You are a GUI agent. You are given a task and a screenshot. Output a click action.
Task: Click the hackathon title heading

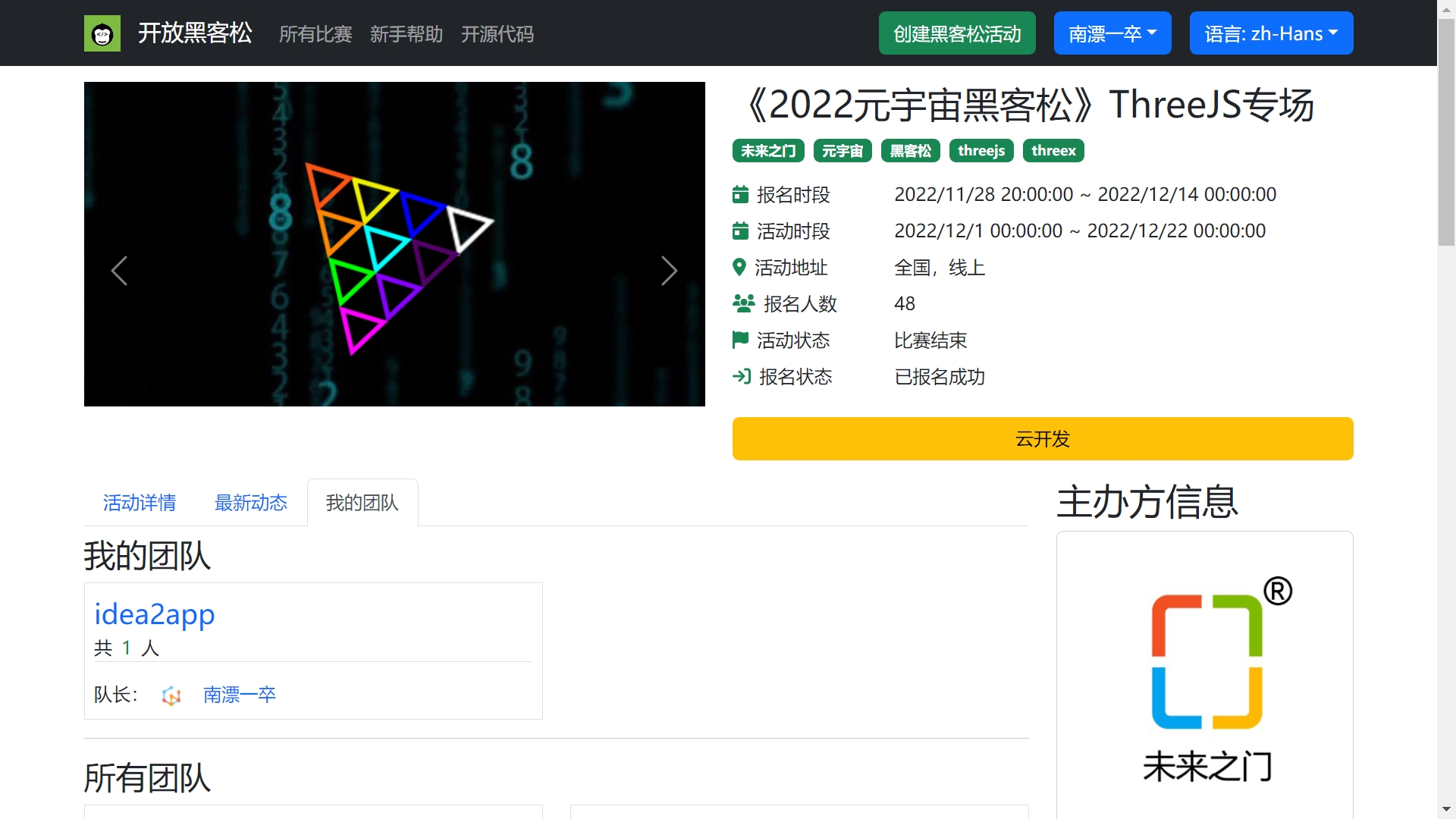coord(1024,105)
